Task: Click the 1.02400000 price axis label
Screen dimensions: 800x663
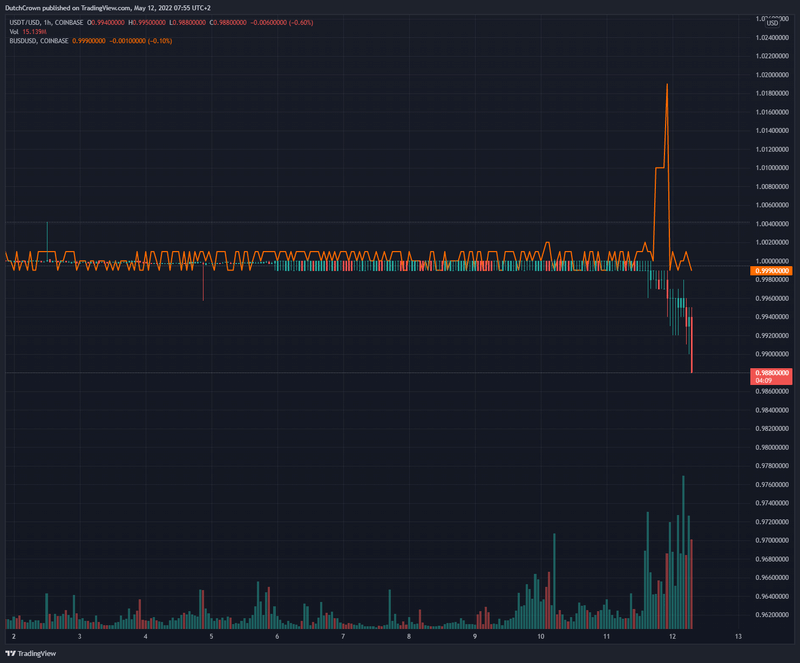Action: point(772,38)
